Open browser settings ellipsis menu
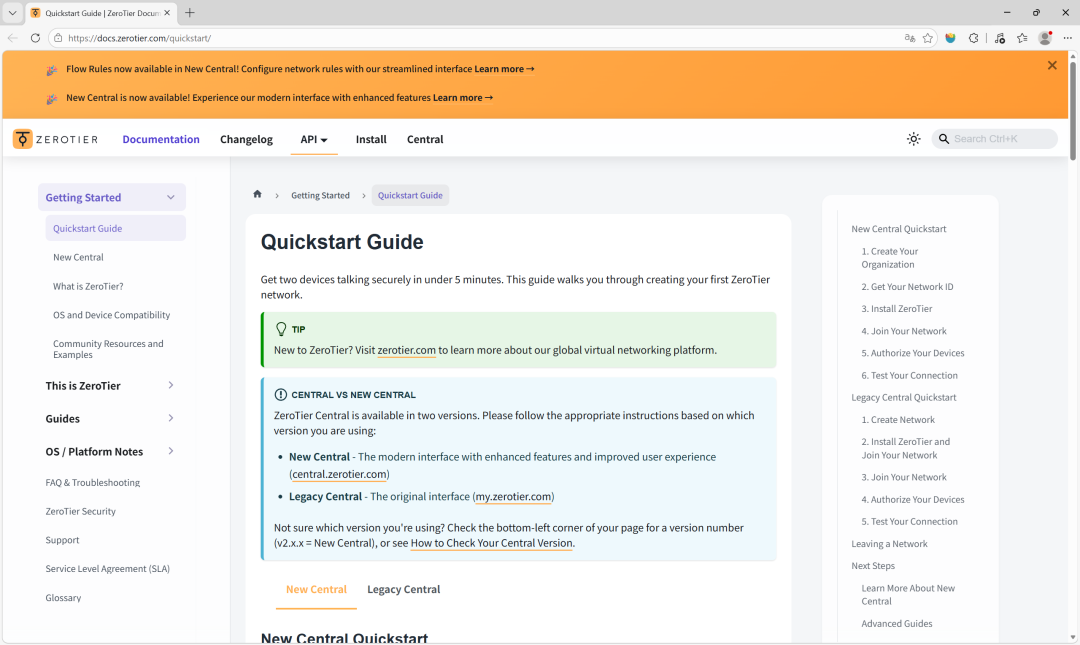This screenshot has height=645, width=1080. click(x=1067, y=38)
